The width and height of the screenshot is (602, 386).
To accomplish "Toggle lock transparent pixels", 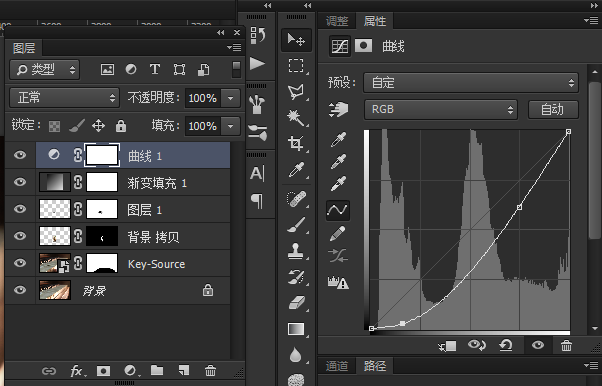I will click(x=55, y=126).
